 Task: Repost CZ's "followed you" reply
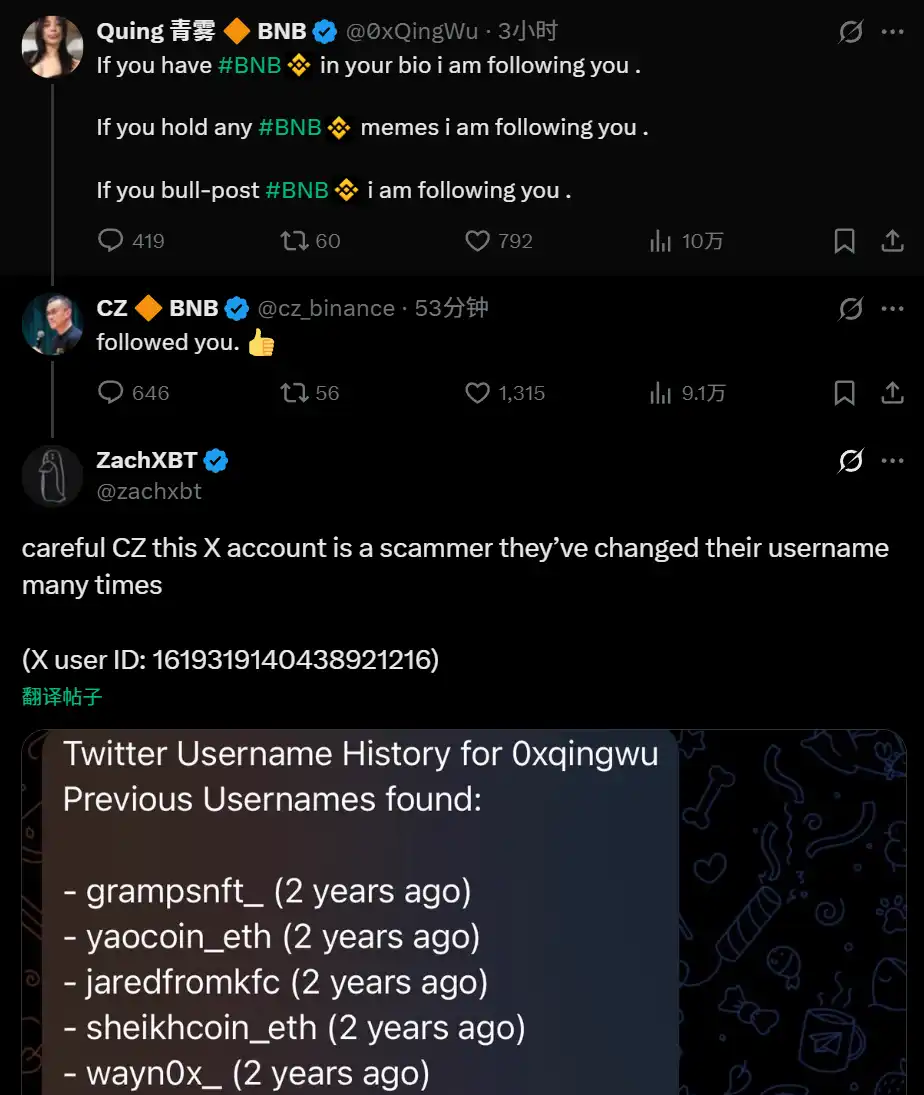(x=294, y=393)
